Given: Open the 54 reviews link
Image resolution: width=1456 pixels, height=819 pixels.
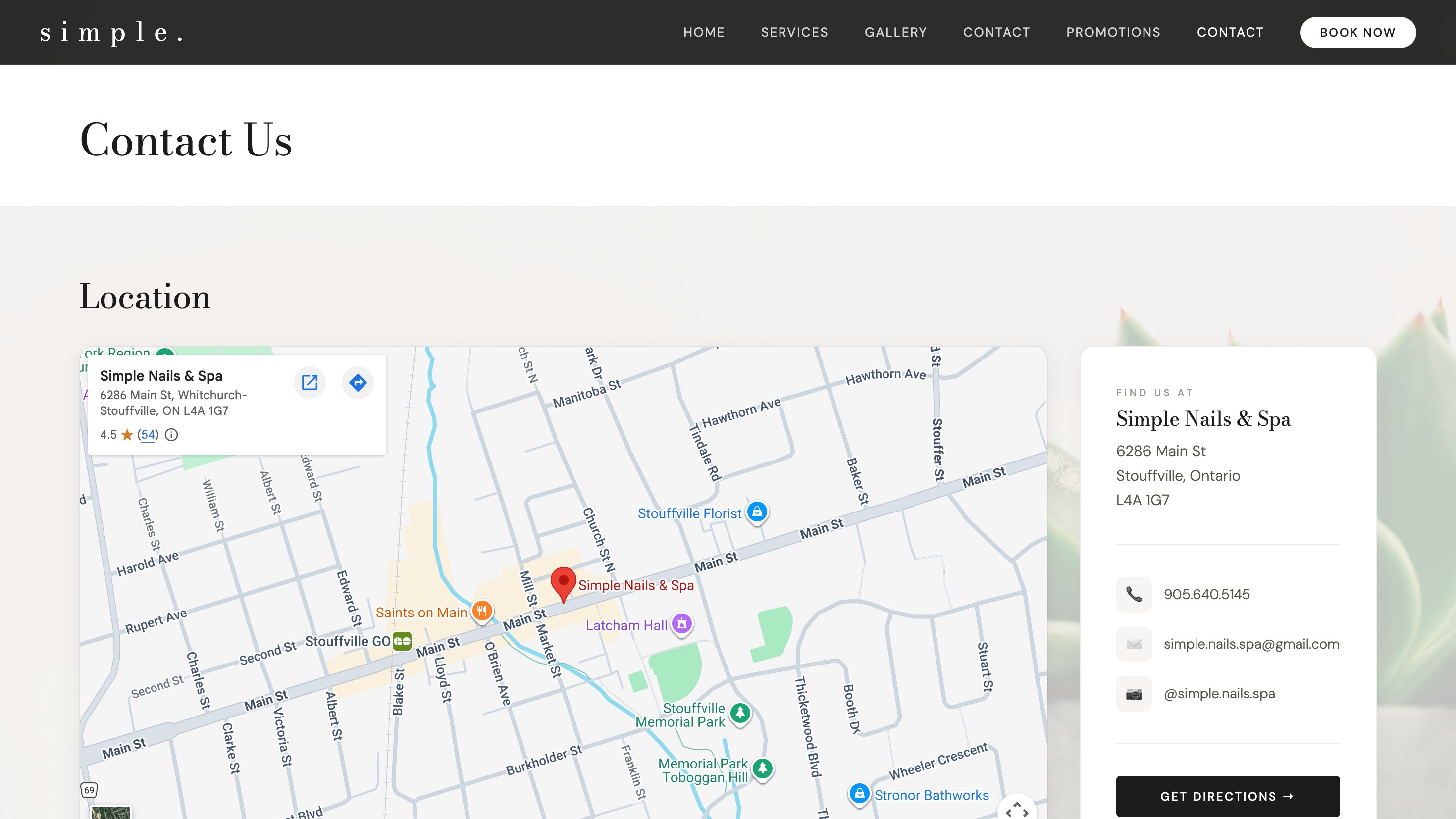Looking at the screenshot, I should [148, 435].
